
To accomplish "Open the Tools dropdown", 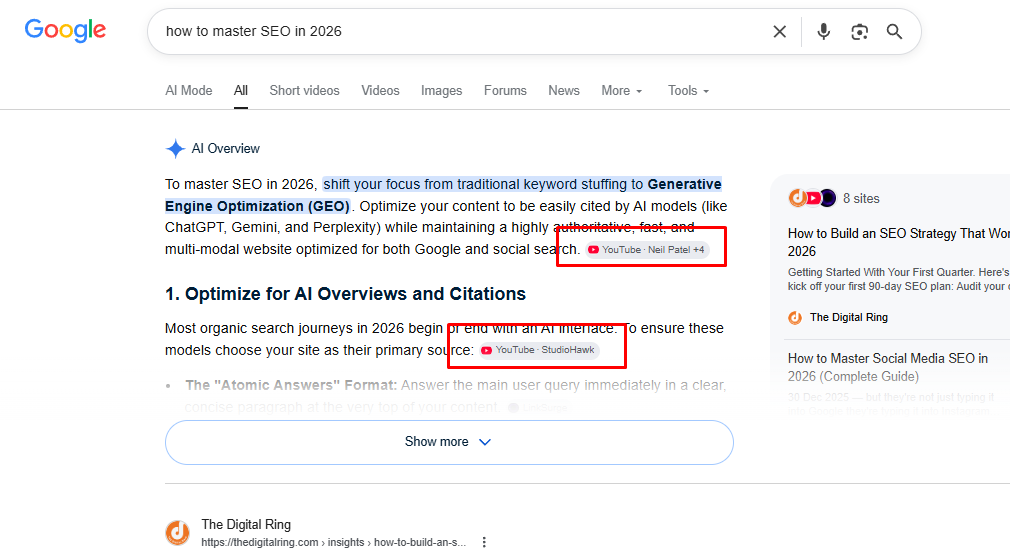I will (x=688, y=91).
